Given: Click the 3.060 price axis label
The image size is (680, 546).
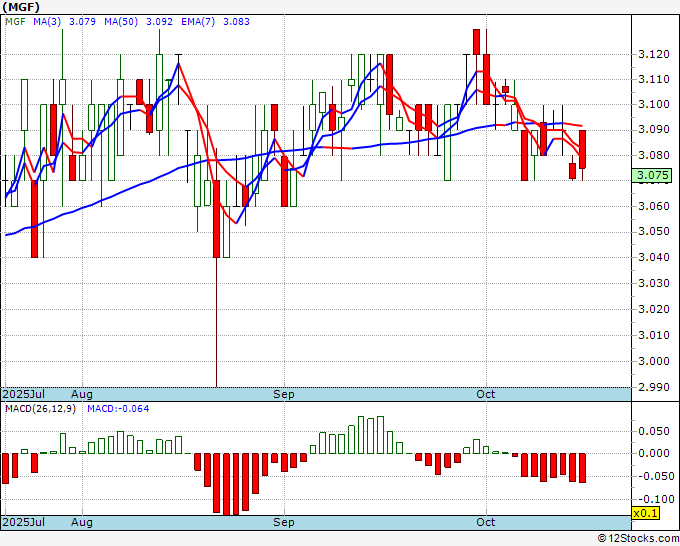Looking at the screenshot, I should pos(654,206).
